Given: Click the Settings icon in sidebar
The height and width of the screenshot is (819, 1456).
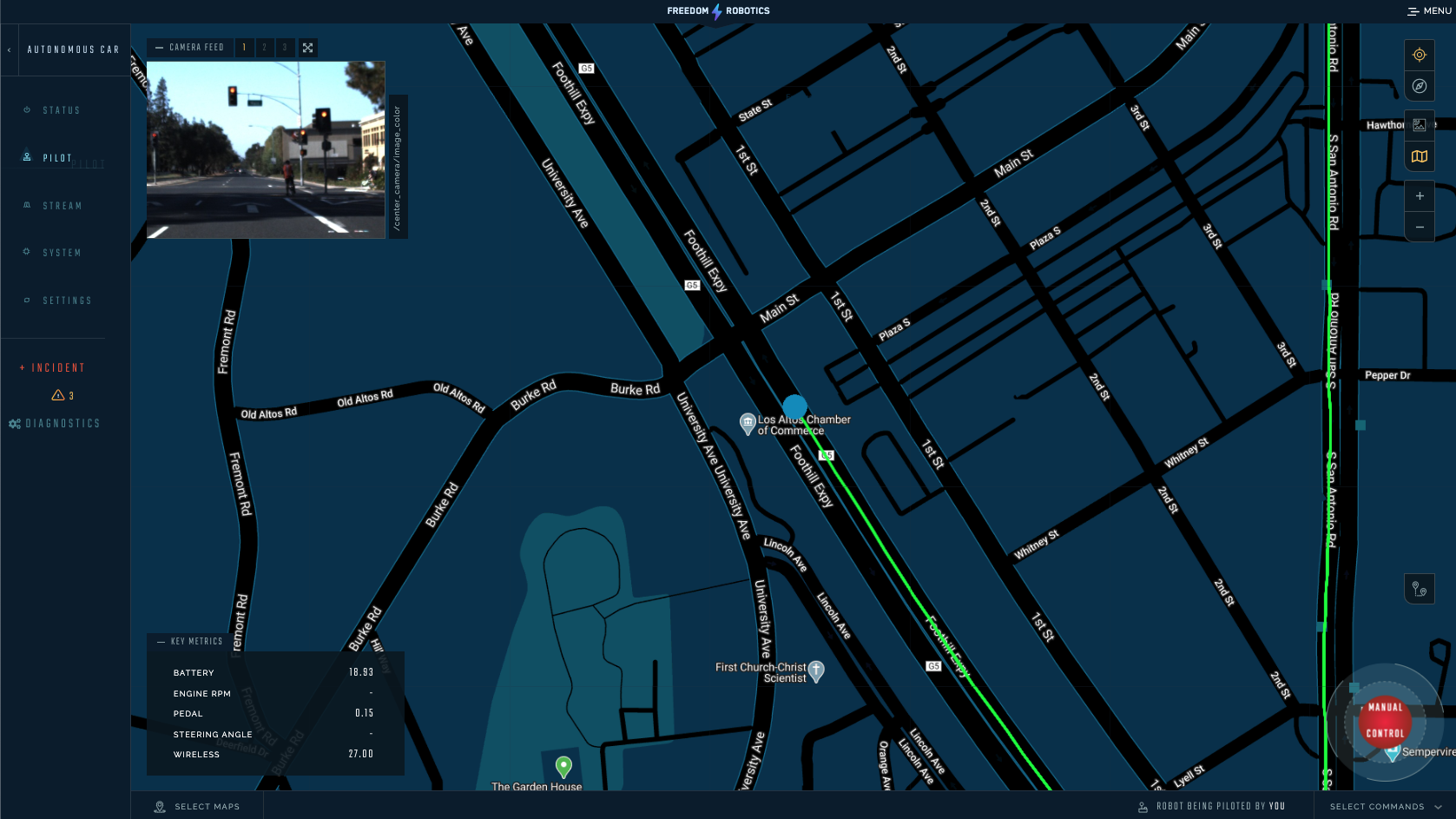Looking at the screenshot, I should 27,300.
